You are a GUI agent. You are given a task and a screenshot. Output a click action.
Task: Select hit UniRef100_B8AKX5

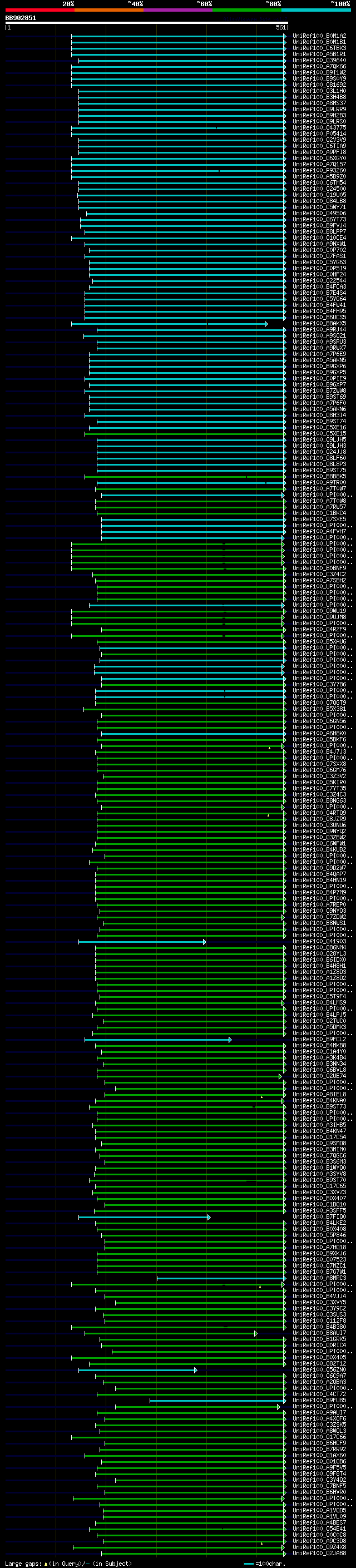[319, 324]
